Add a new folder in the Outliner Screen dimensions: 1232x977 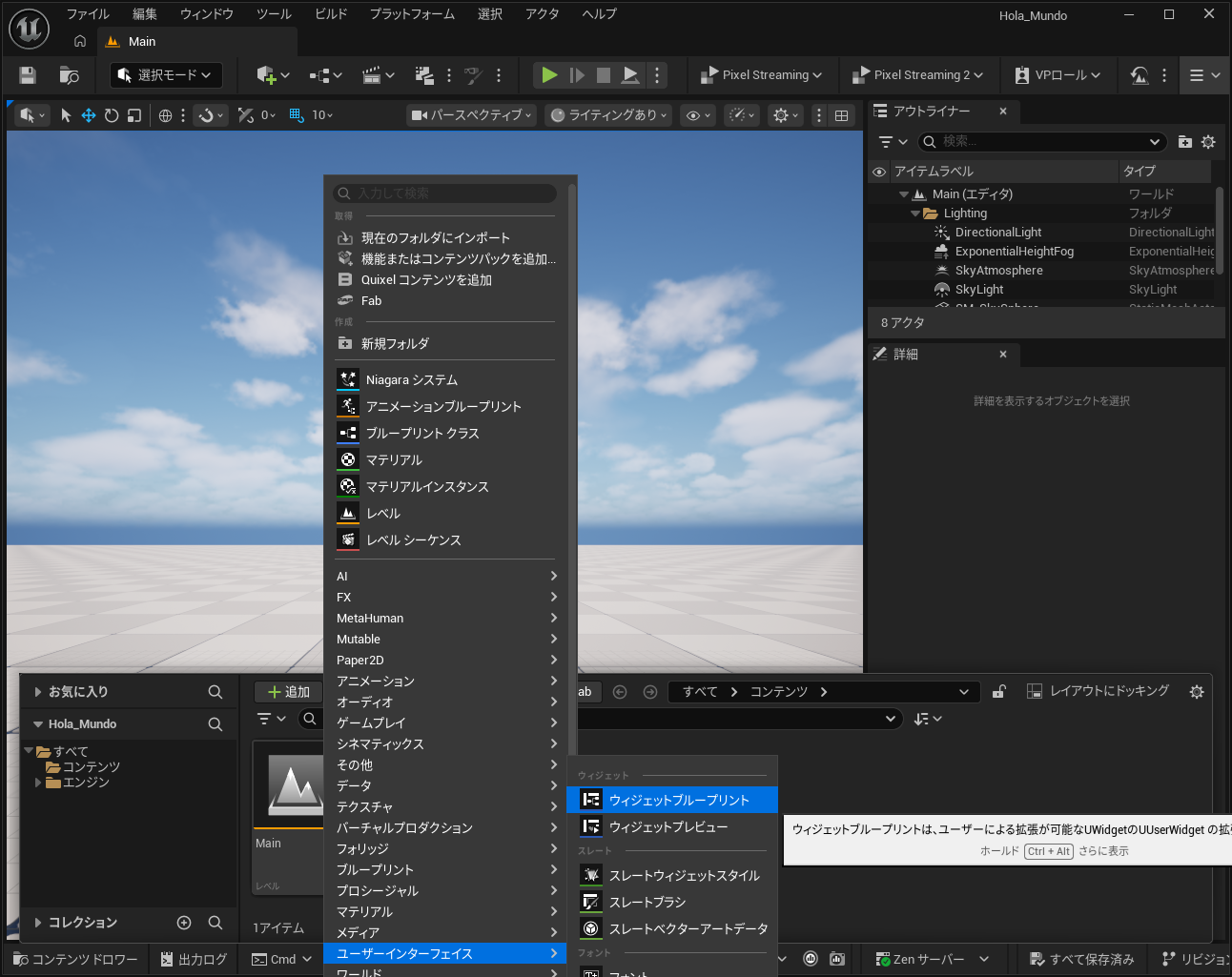(1185, 142)
